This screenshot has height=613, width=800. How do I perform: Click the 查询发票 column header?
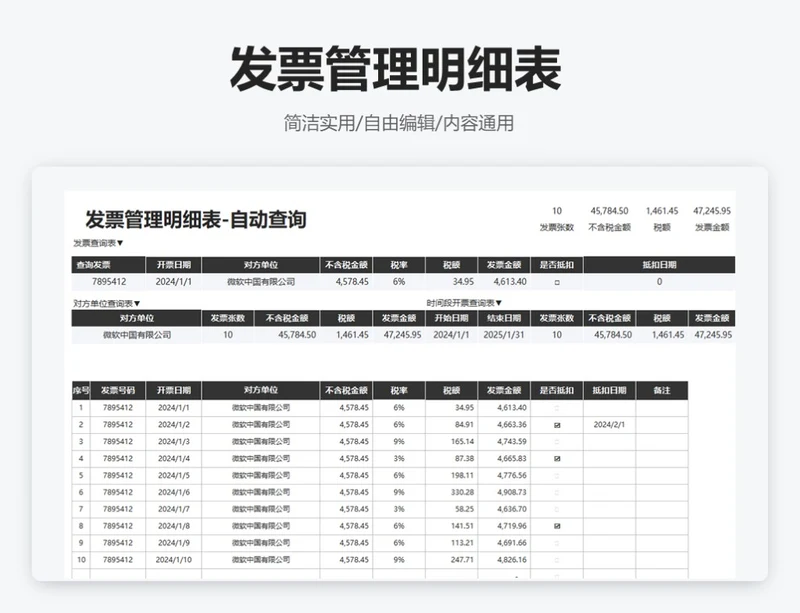[x=109, y=265]
